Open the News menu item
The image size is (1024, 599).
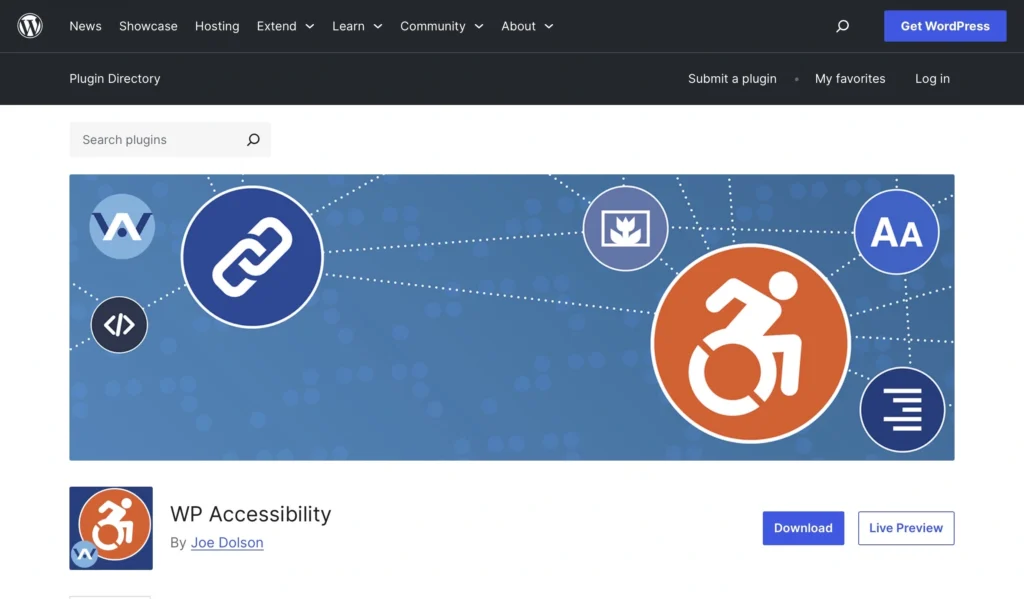coord(86,26)
